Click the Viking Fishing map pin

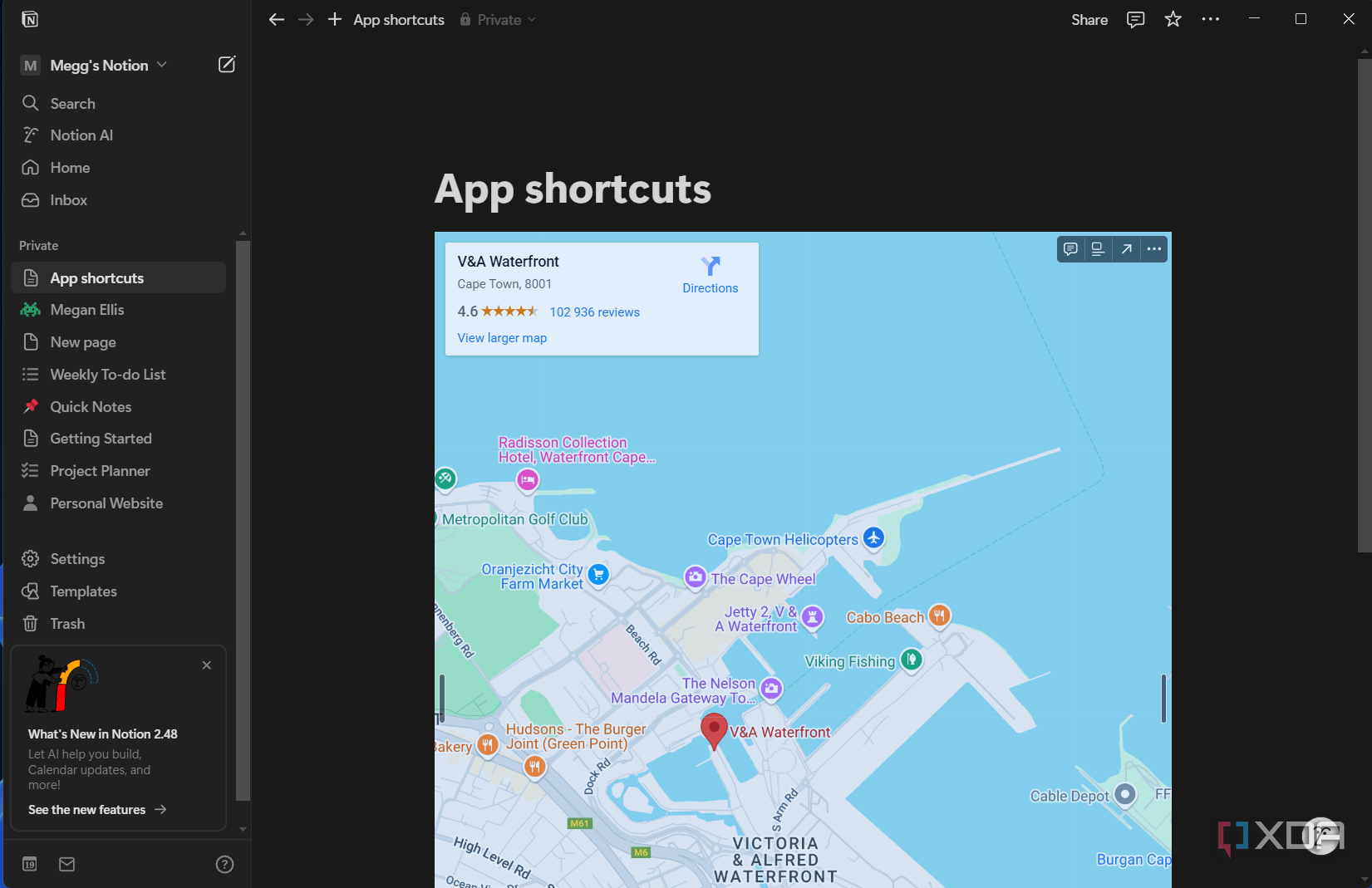click(912, 660)
